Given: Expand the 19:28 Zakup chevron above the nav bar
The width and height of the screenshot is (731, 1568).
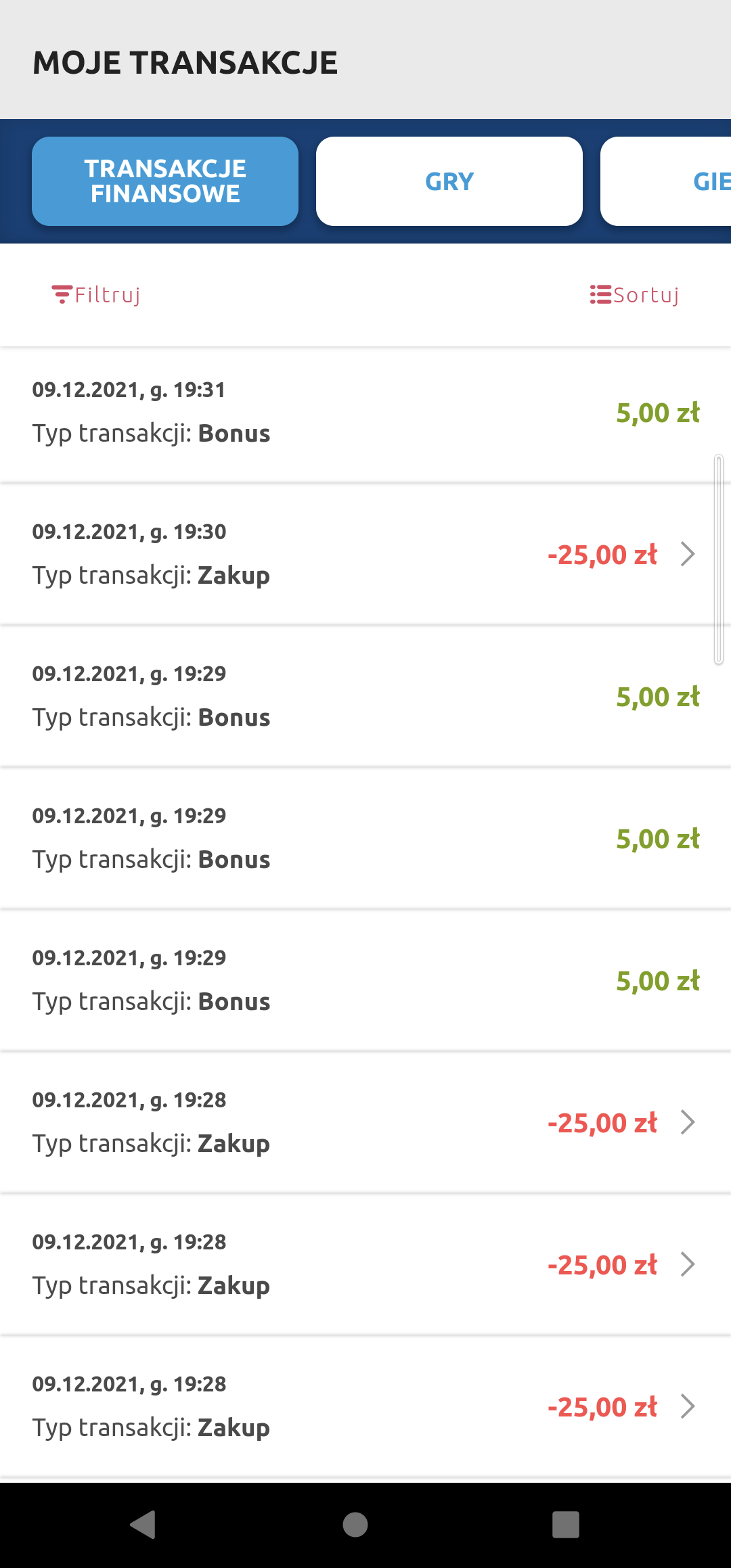Looking at the screenshot, I should (x=688, y=1406).
